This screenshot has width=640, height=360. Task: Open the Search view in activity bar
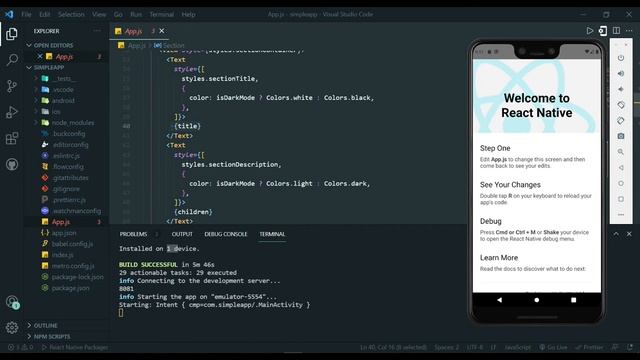tap(12, 60)
